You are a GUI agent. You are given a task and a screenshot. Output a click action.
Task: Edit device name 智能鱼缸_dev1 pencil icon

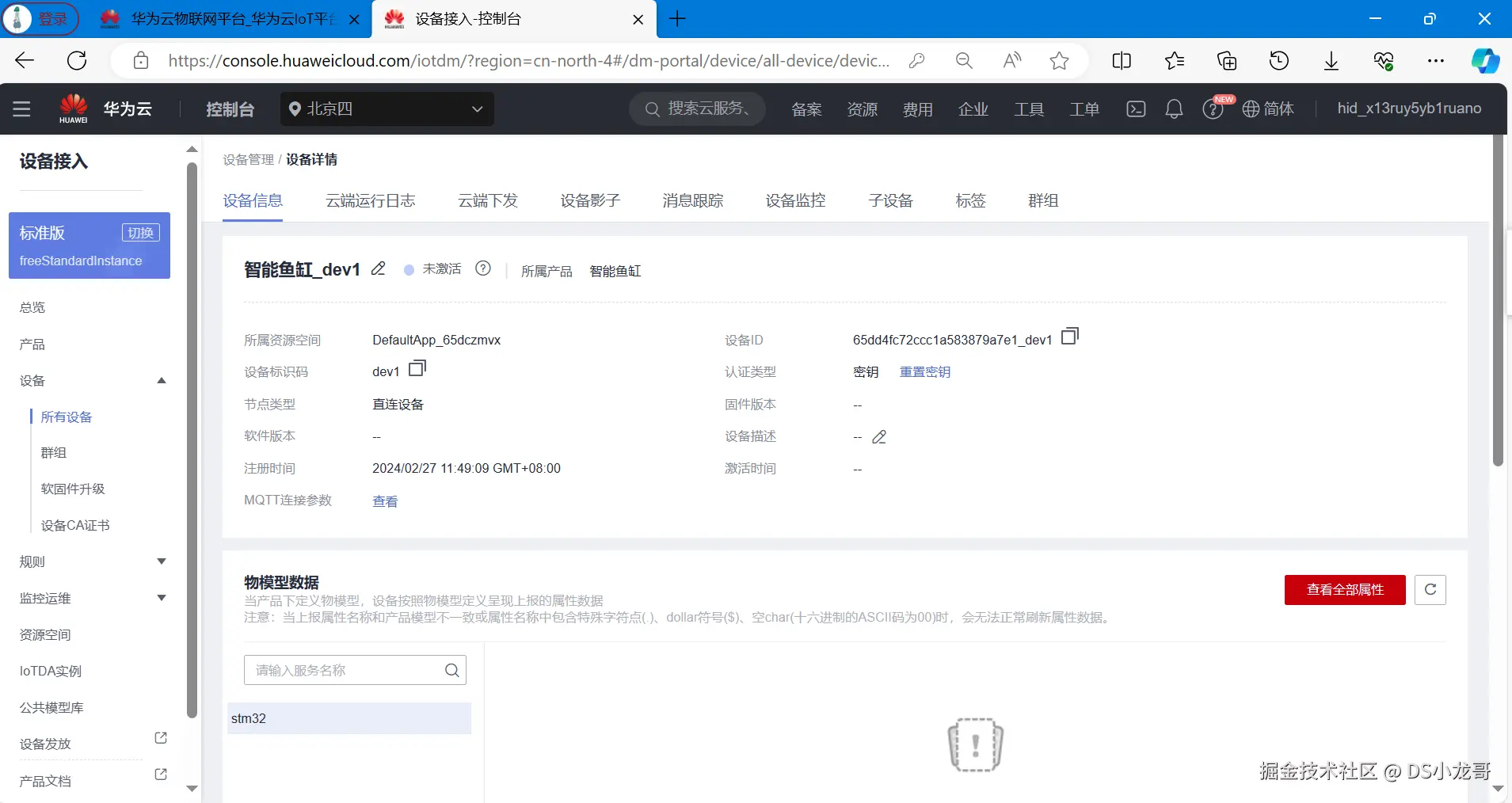(x=379, y=268)
